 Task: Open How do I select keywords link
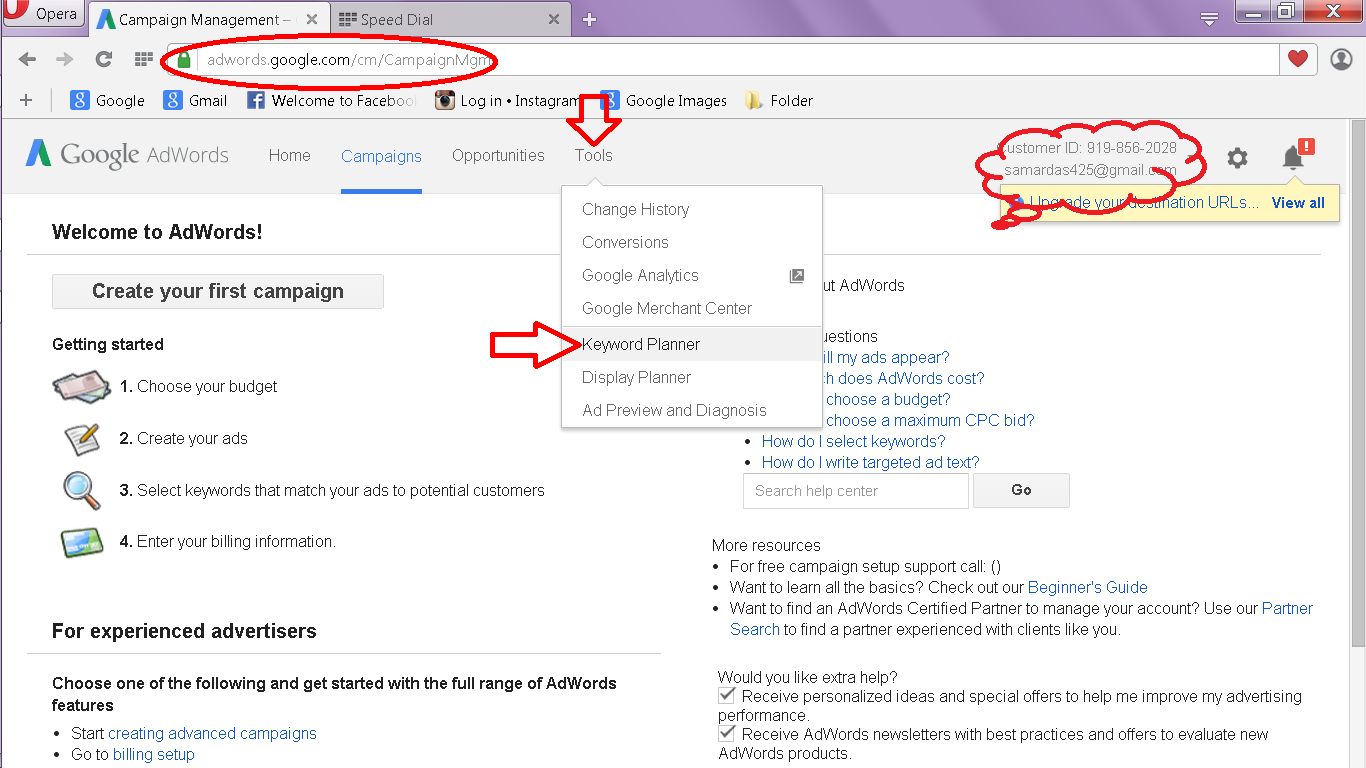click(853, 441)
